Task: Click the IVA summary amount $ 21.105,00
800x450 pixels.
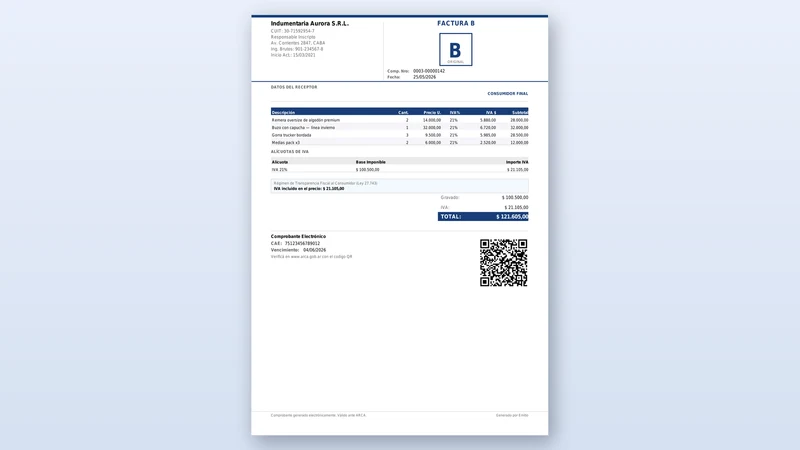Action: (x=516, y=208)
